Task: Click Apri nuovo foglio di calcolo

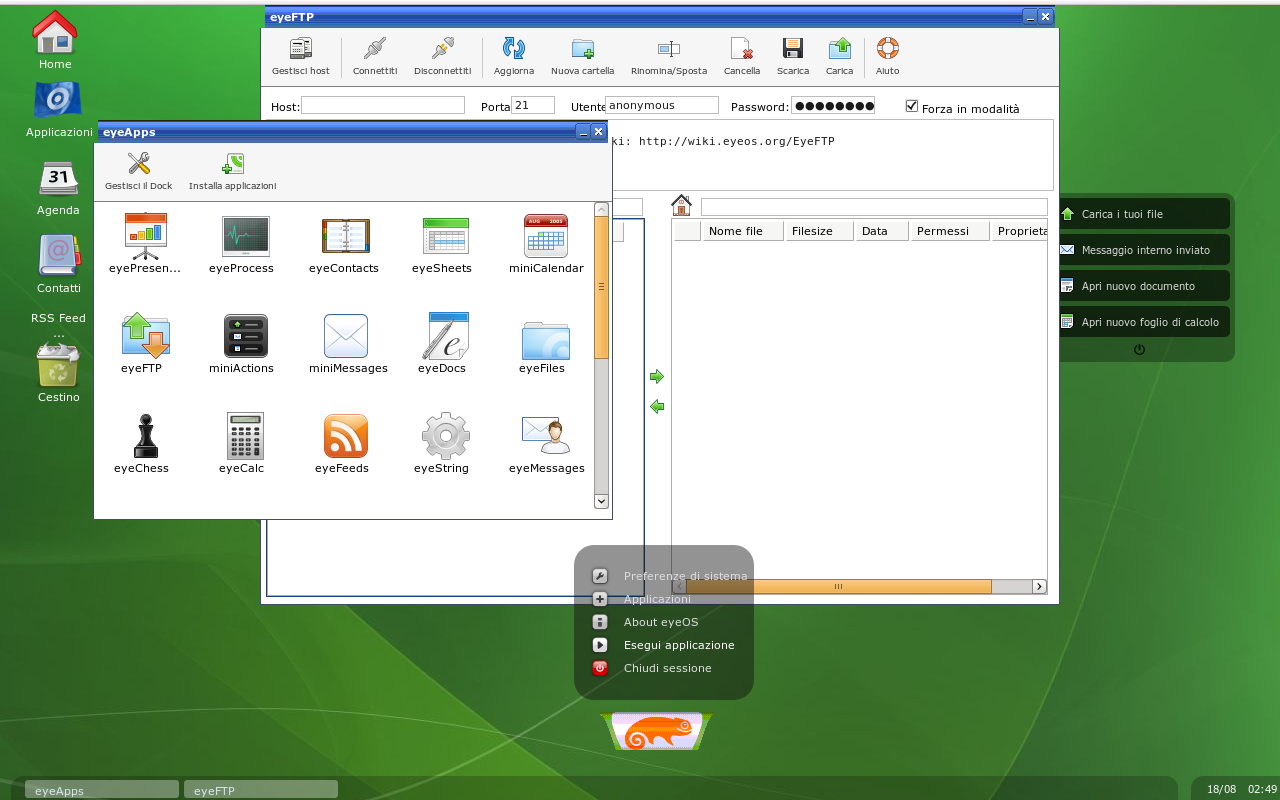Action: tap(1145, 322)
